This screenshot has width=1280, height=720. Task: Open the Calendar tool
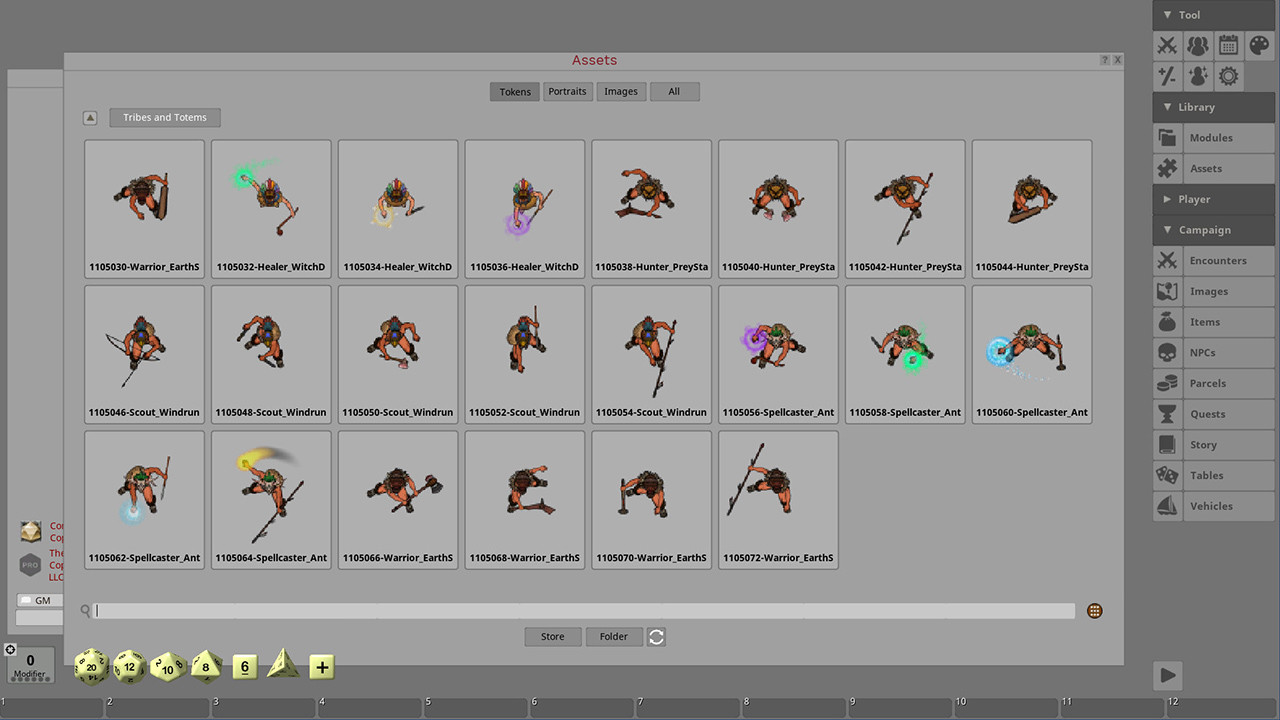pyautogui.click(x=1228, y=45)
